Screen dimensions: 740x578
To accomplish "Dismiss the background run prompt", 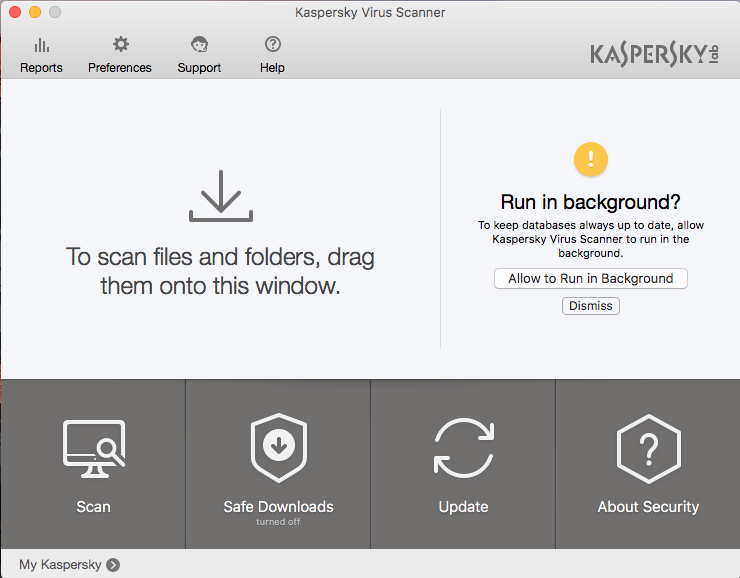I will coord(590,306).
